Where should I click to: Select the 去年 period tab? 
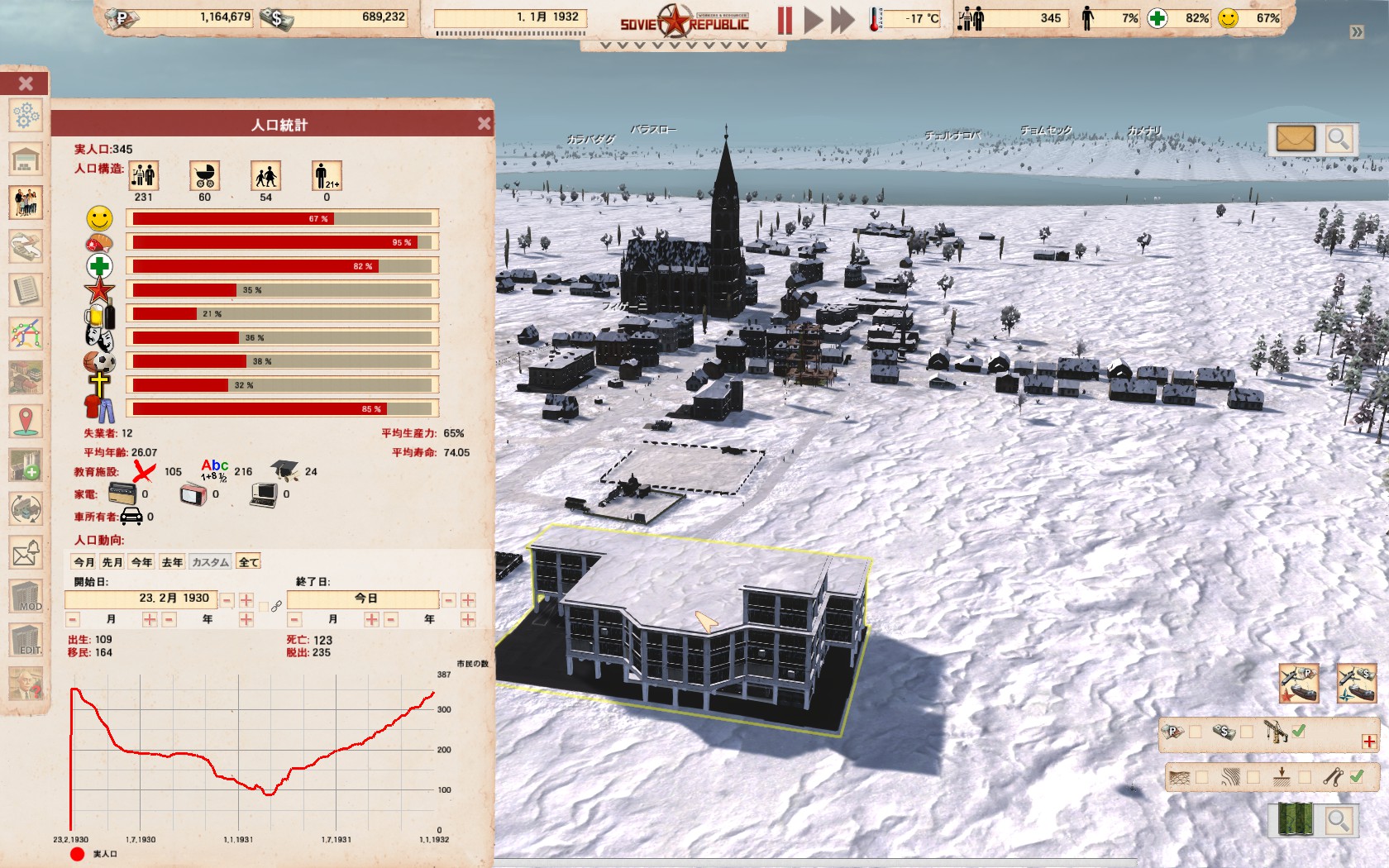click(172, 562)
